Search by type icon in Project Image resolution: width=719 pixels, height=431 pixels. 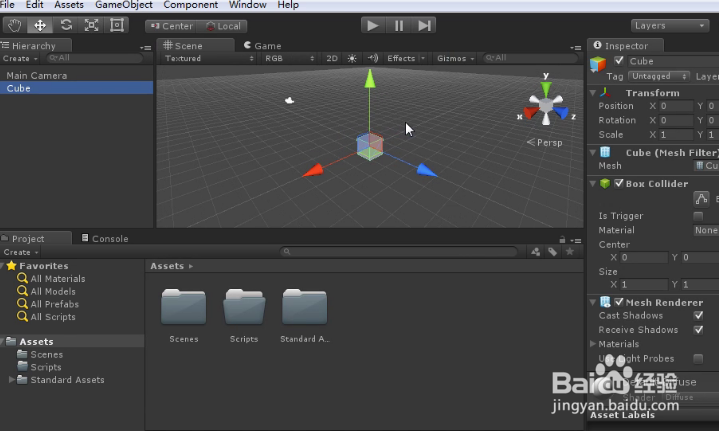535,252
